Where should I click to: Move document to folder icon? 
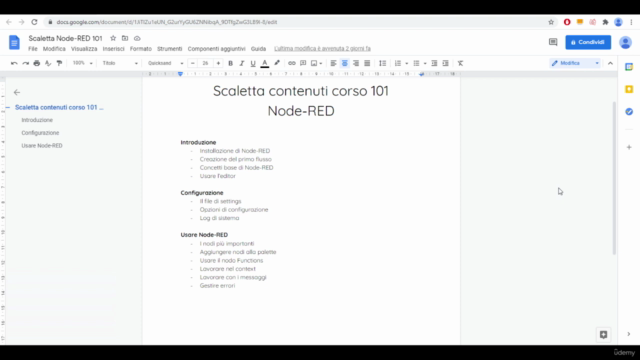tap(125, 38)
